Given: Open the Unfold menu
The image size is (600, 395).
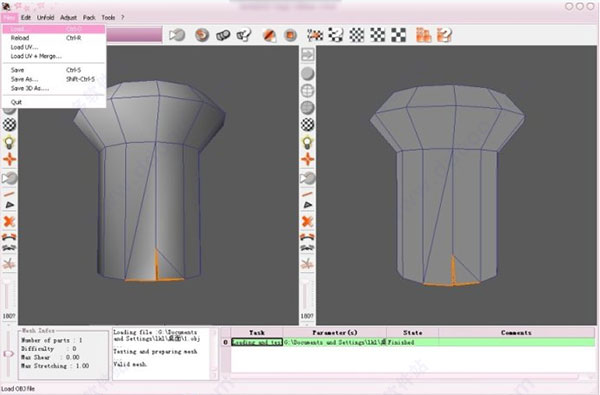Looking at the screenshot, I should (x=45, y=18).
